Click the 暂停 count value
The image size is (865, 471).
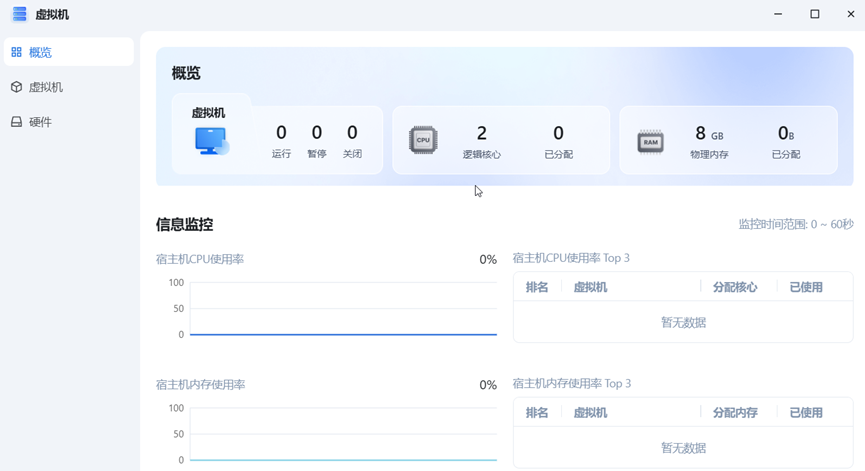pos(317,132)
